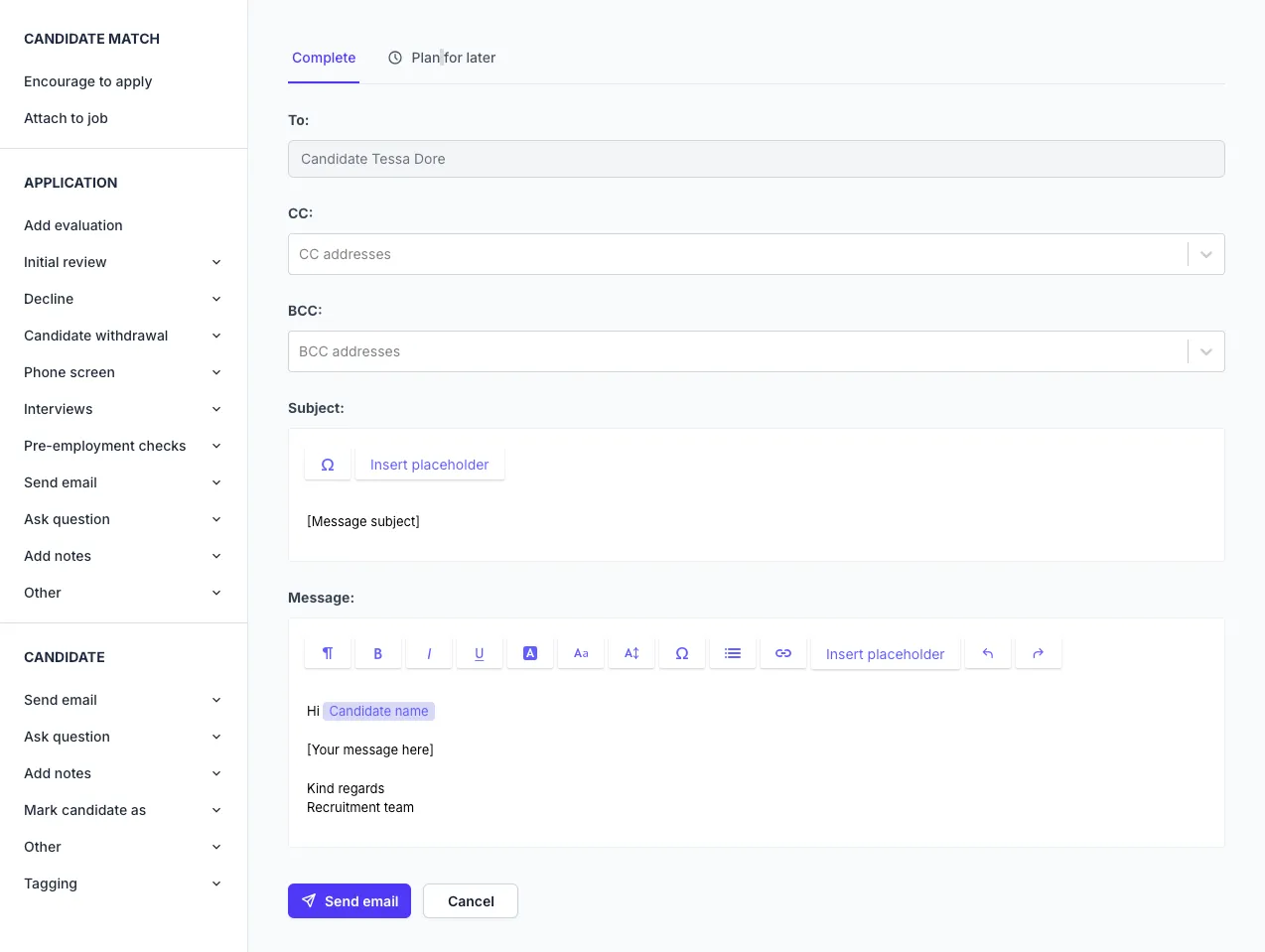Expand the CC addresses dropdown
Image resolution: width=1265 pixels, height=952 pixels.
(1205, 254)
